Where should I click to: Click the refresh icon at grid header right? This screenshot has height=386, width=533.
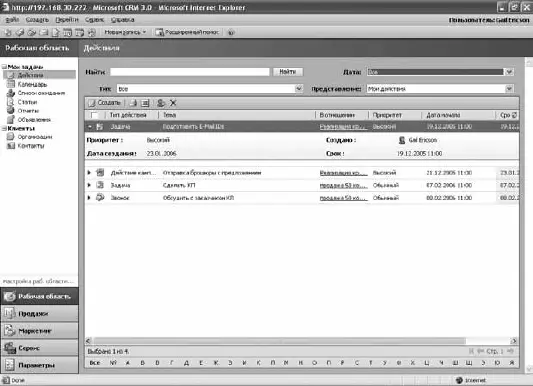[x=515, y=115]
